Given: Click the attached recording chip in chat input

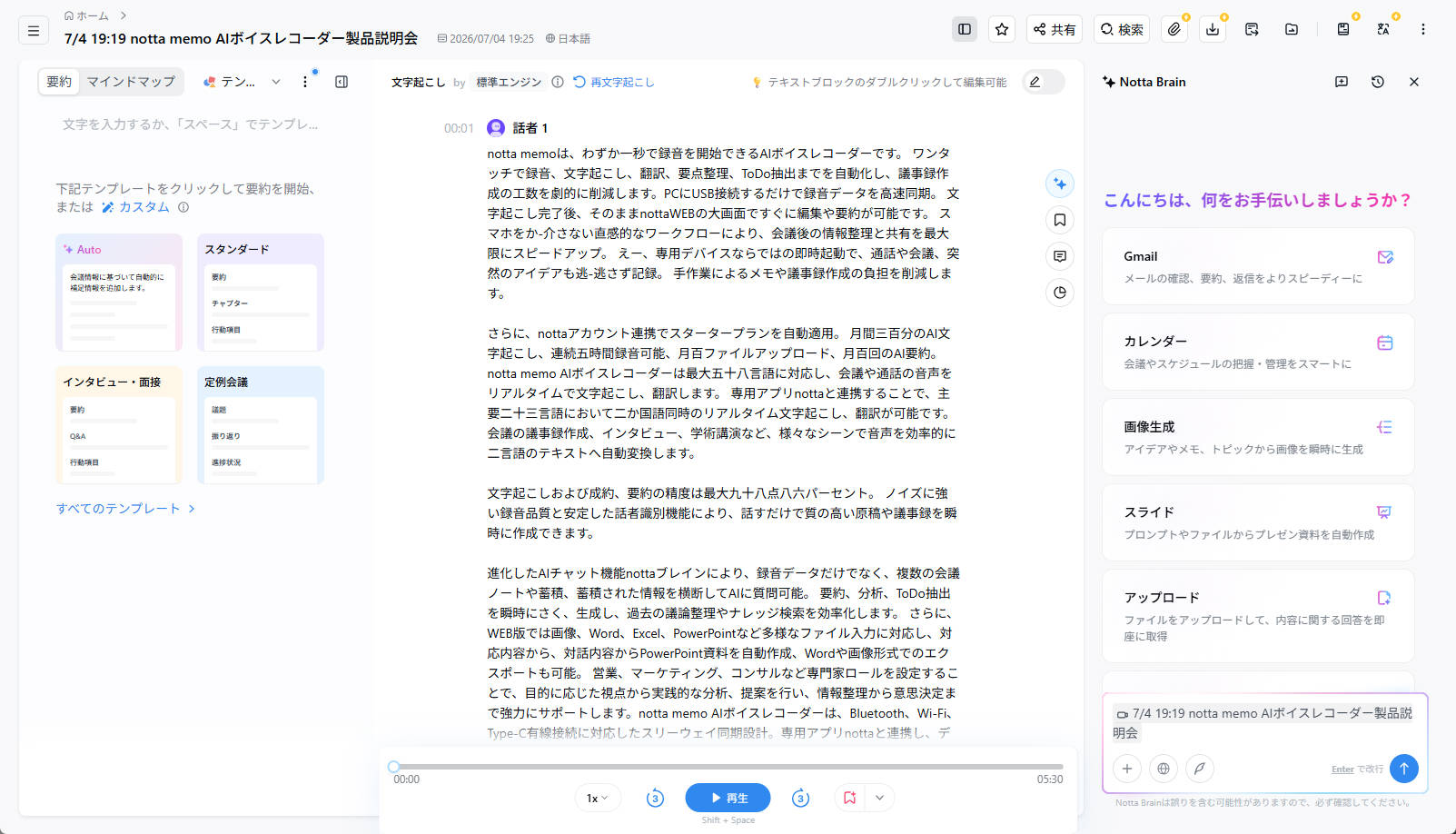Looking at the screenshot, I should [1263, 723].
